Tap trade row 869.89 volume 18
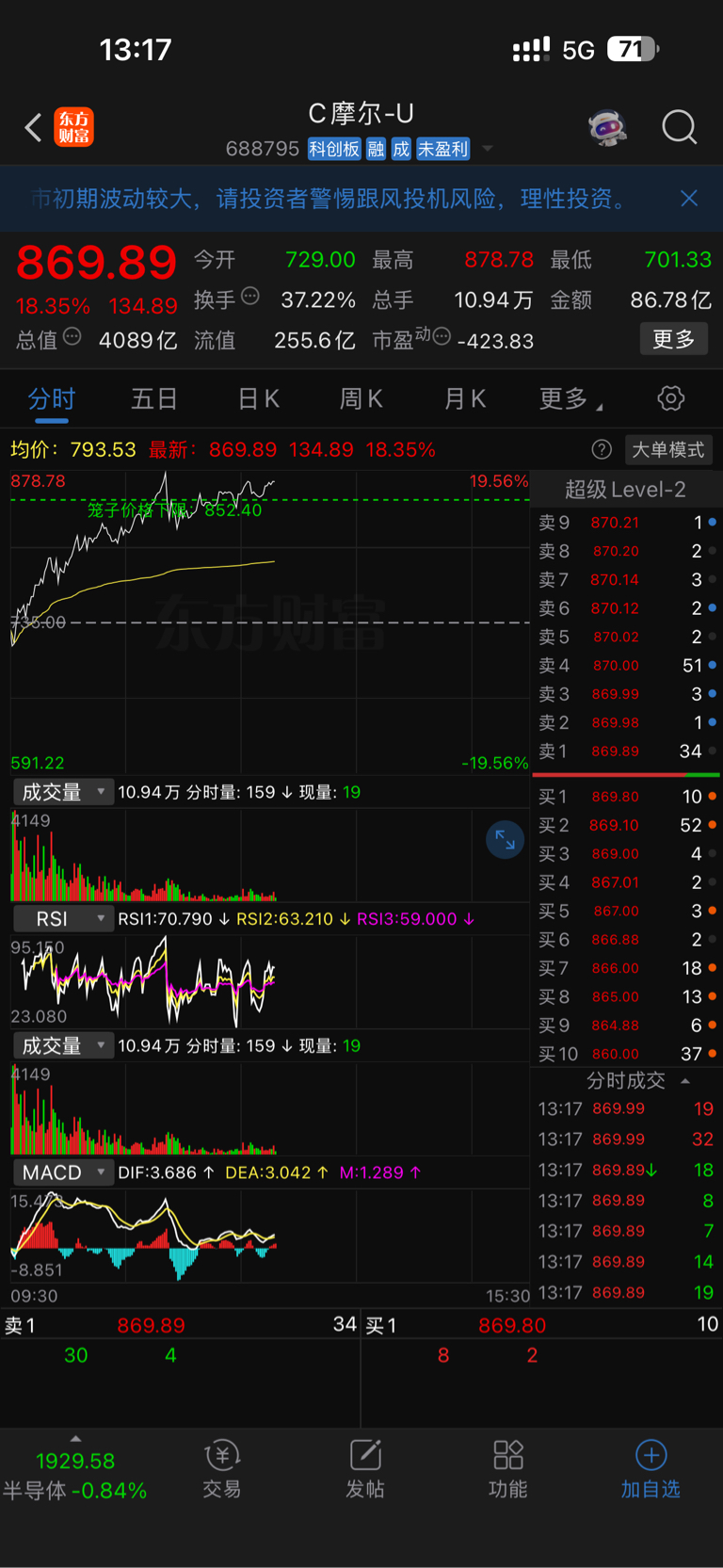Viewport: 723px width, 1568px height. 626,1170
